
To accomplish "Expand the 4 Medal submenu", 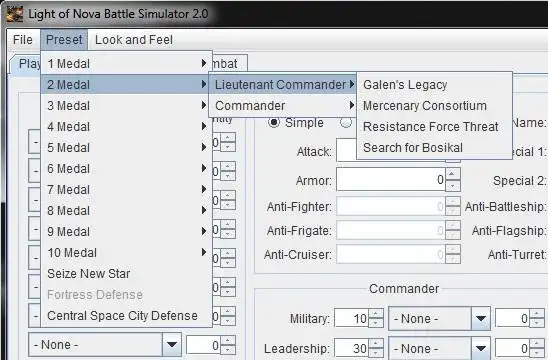I will 127,127.
